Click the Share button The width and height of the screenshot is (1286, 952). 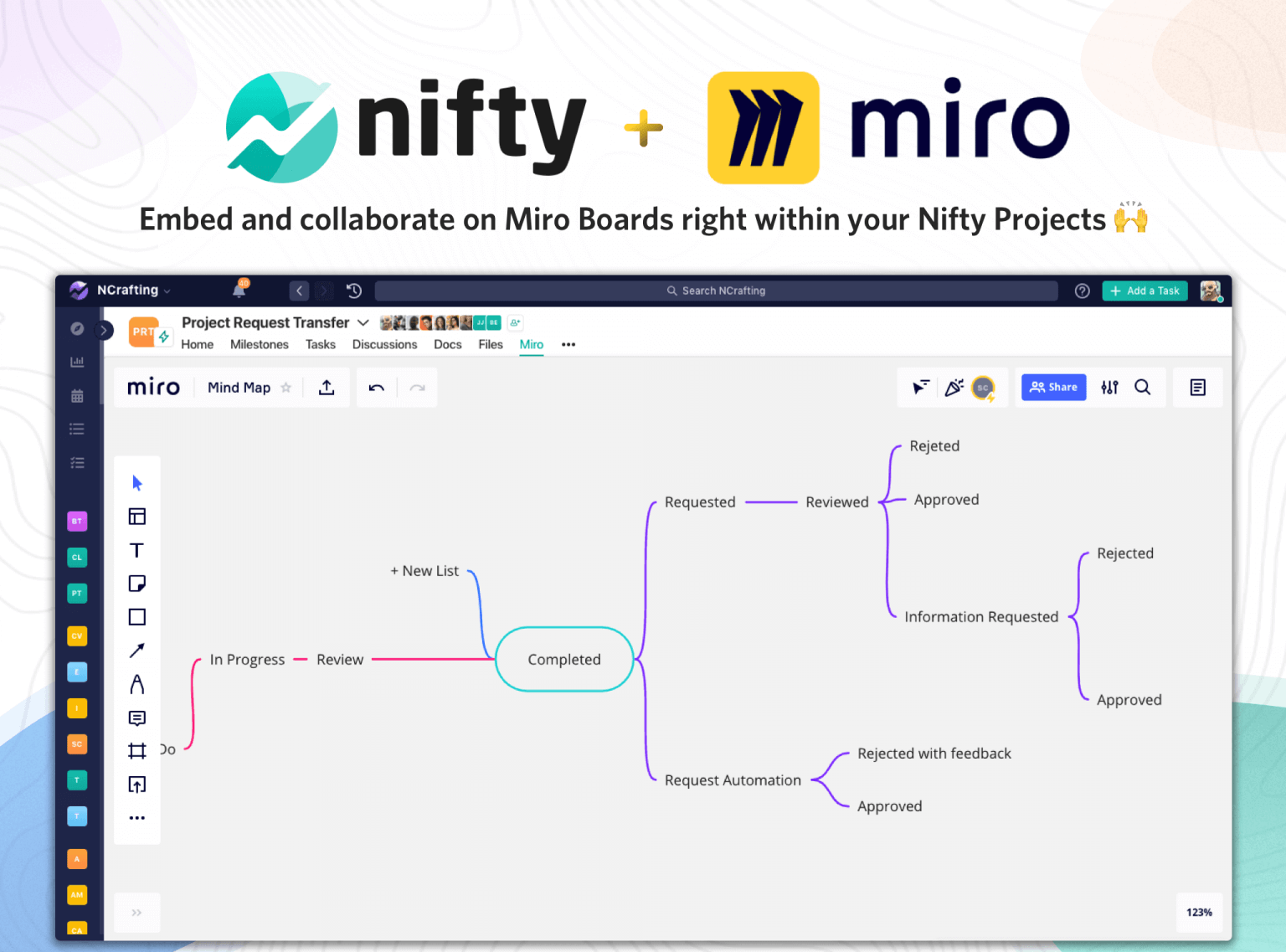pos(1053,387)
